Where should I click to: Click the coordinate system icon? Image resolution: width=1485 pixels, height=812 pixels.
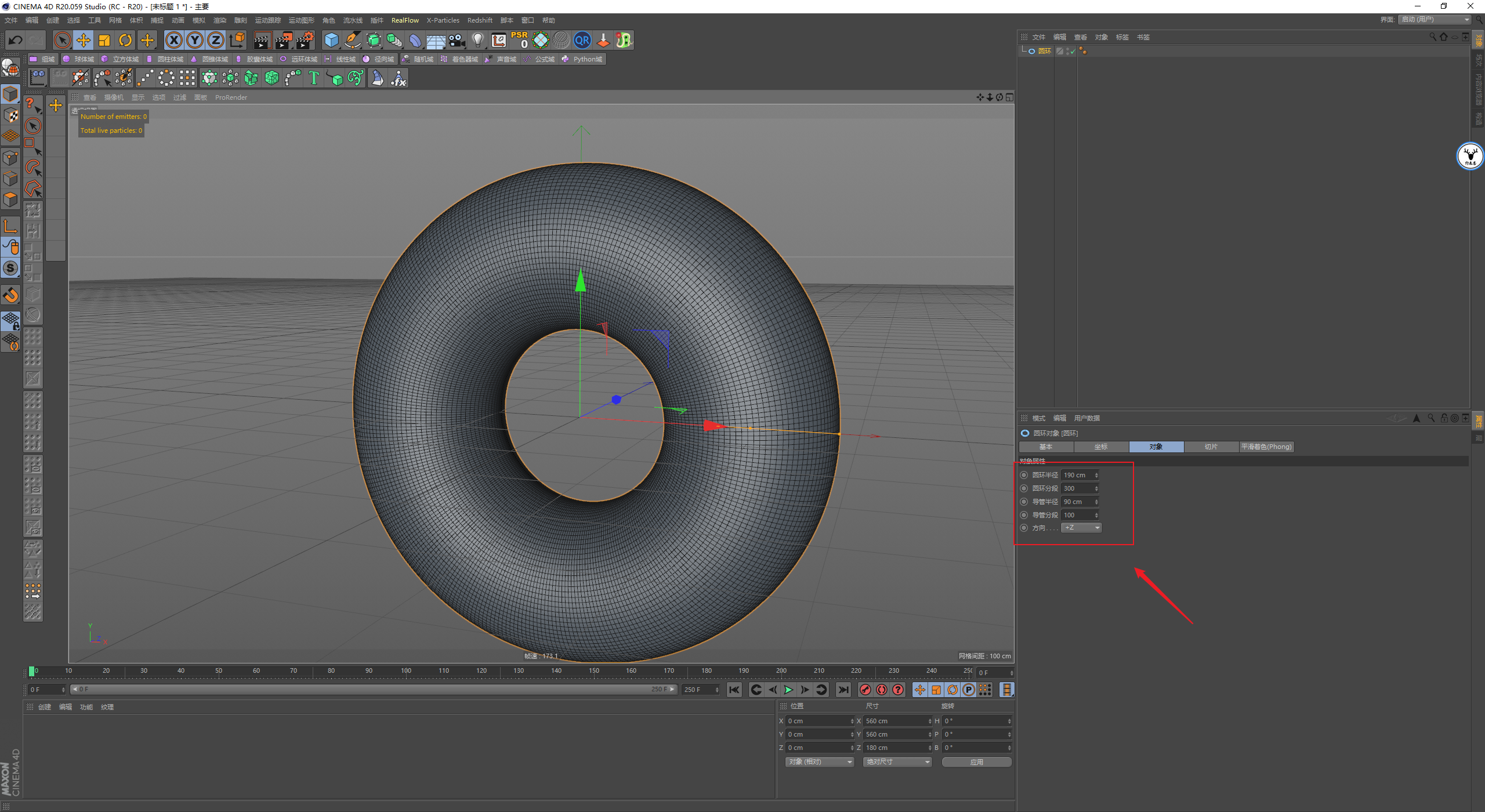(x=237, y=40)
